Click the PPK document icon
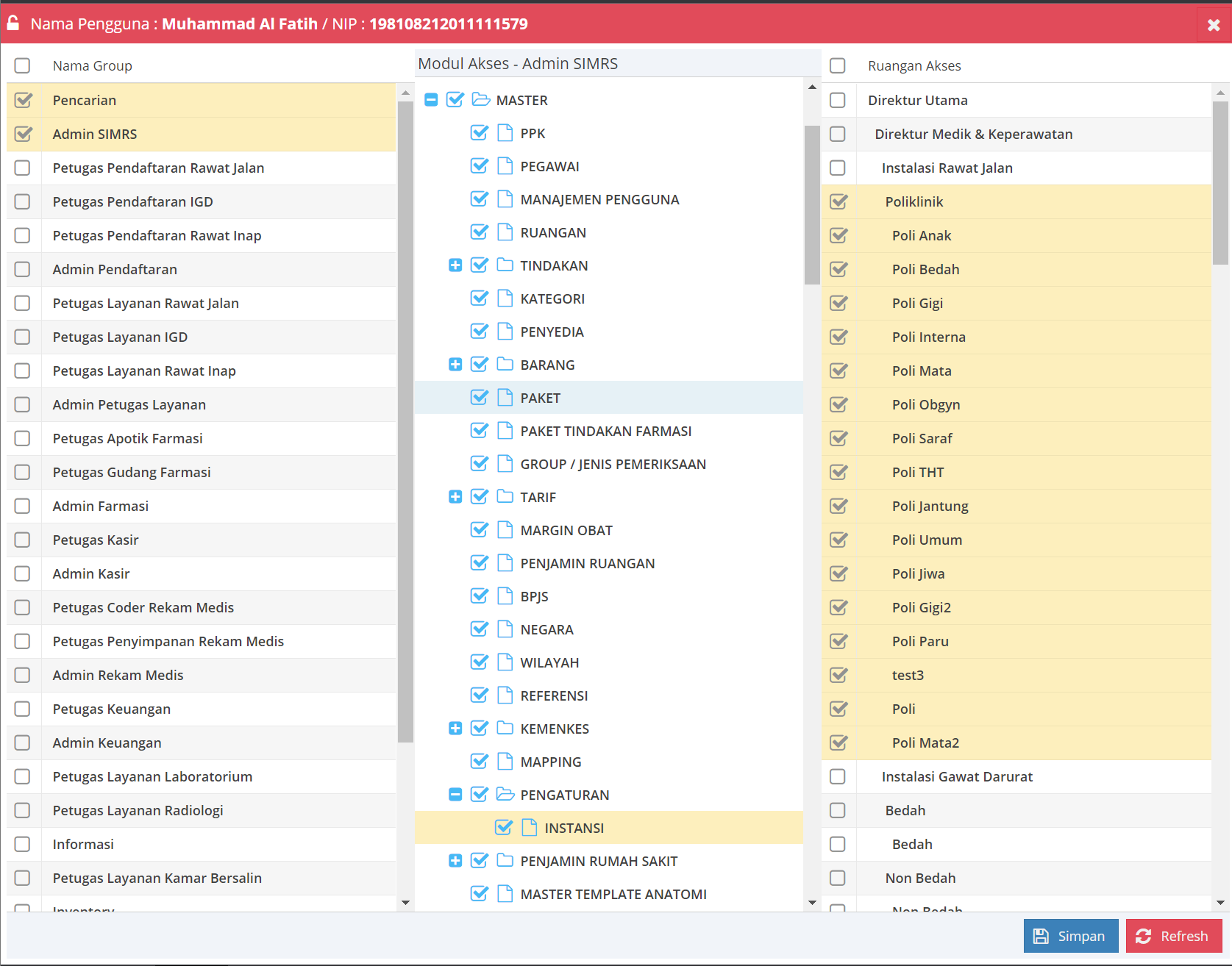Screen dimensions: 1232x966 (x=505, y=133)
